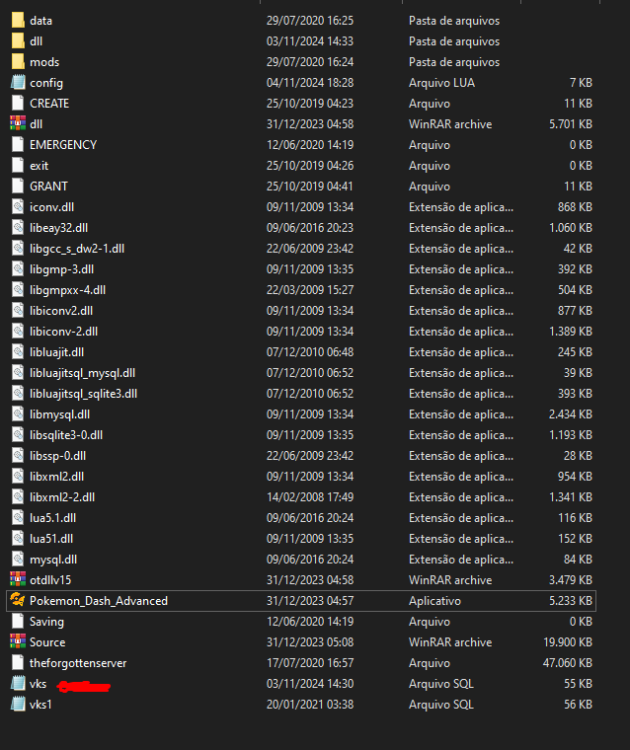Click the 'Aplicativo' type cell

(435, 601)
